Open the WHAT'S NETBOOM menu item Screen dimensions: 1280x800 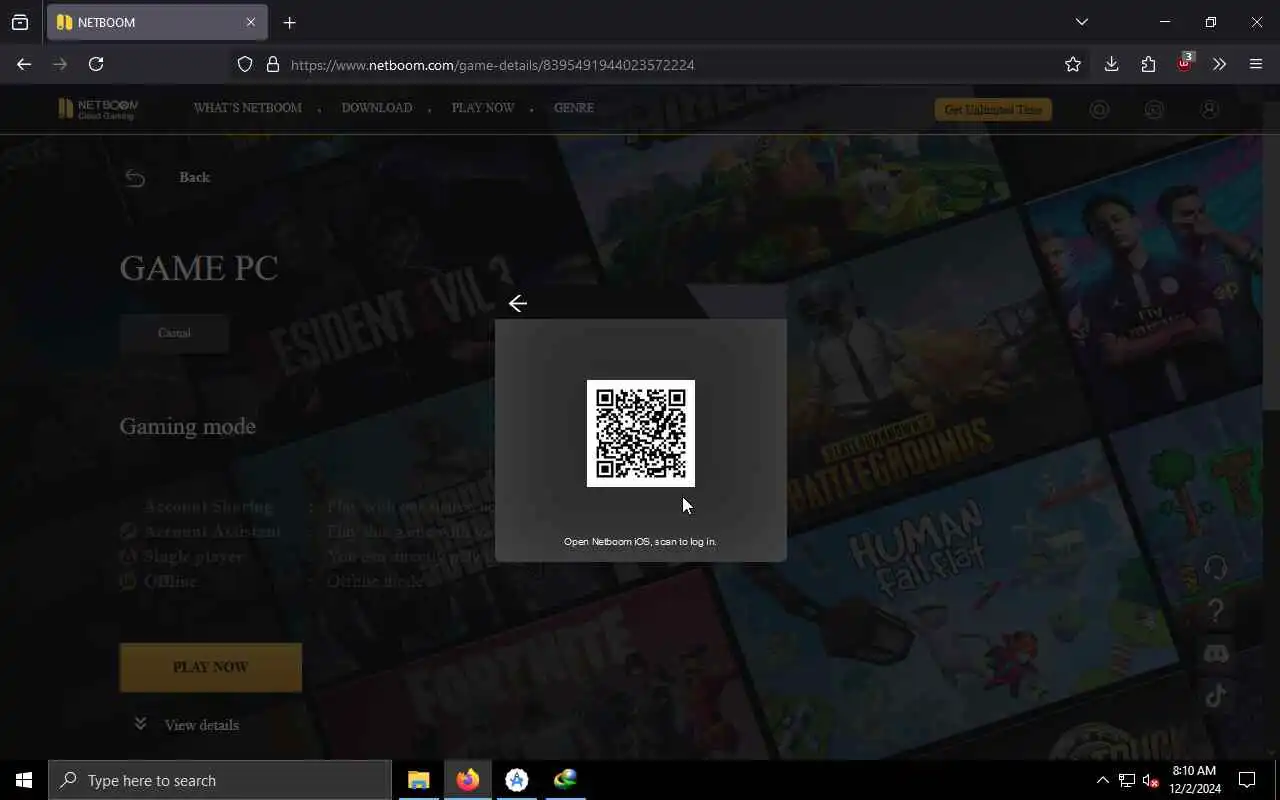(247, 108)
